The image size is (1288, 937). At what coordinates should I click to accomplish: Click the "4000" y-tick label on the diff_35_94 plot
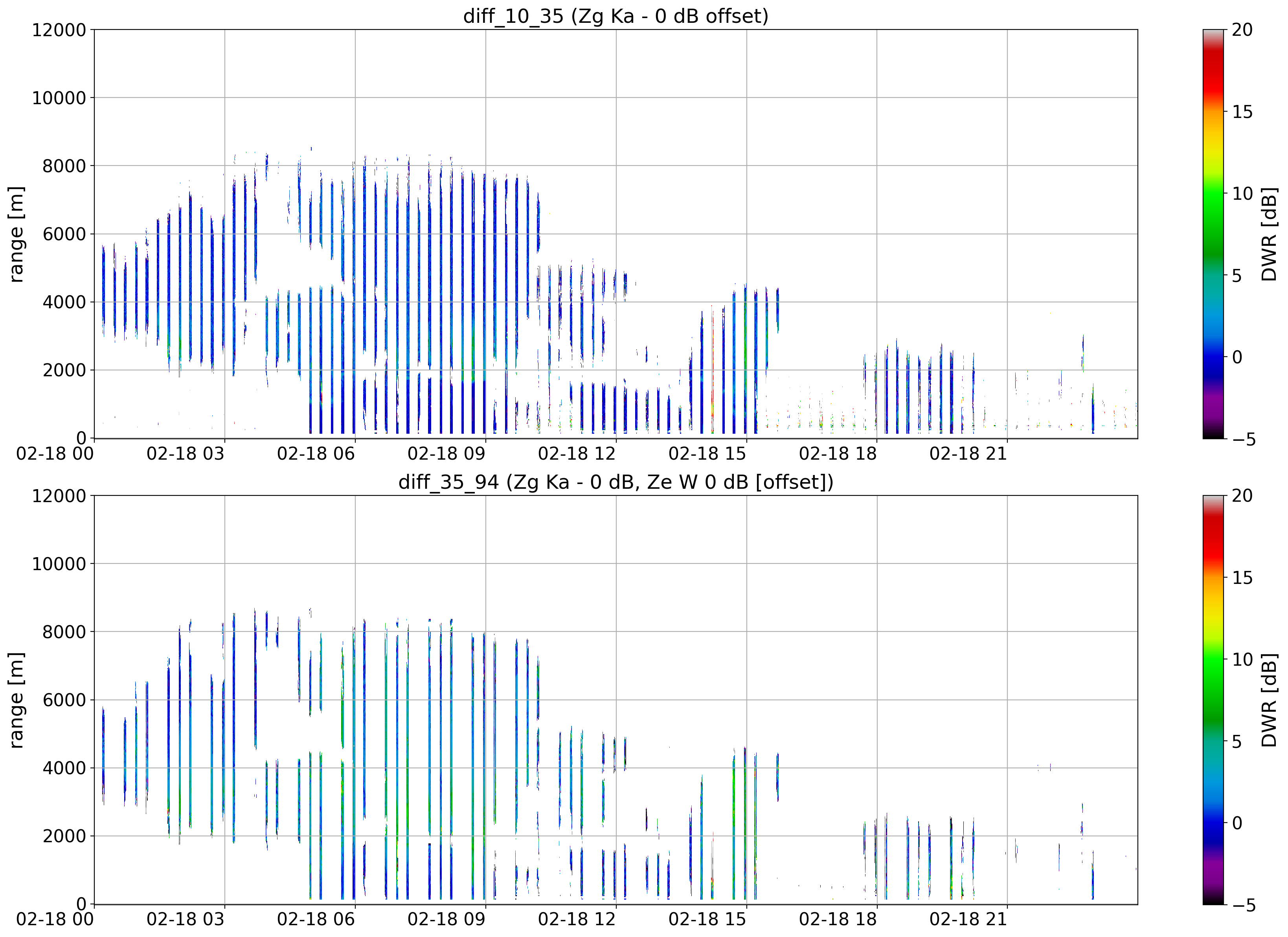pyautogui.click(x=64, y=768)
